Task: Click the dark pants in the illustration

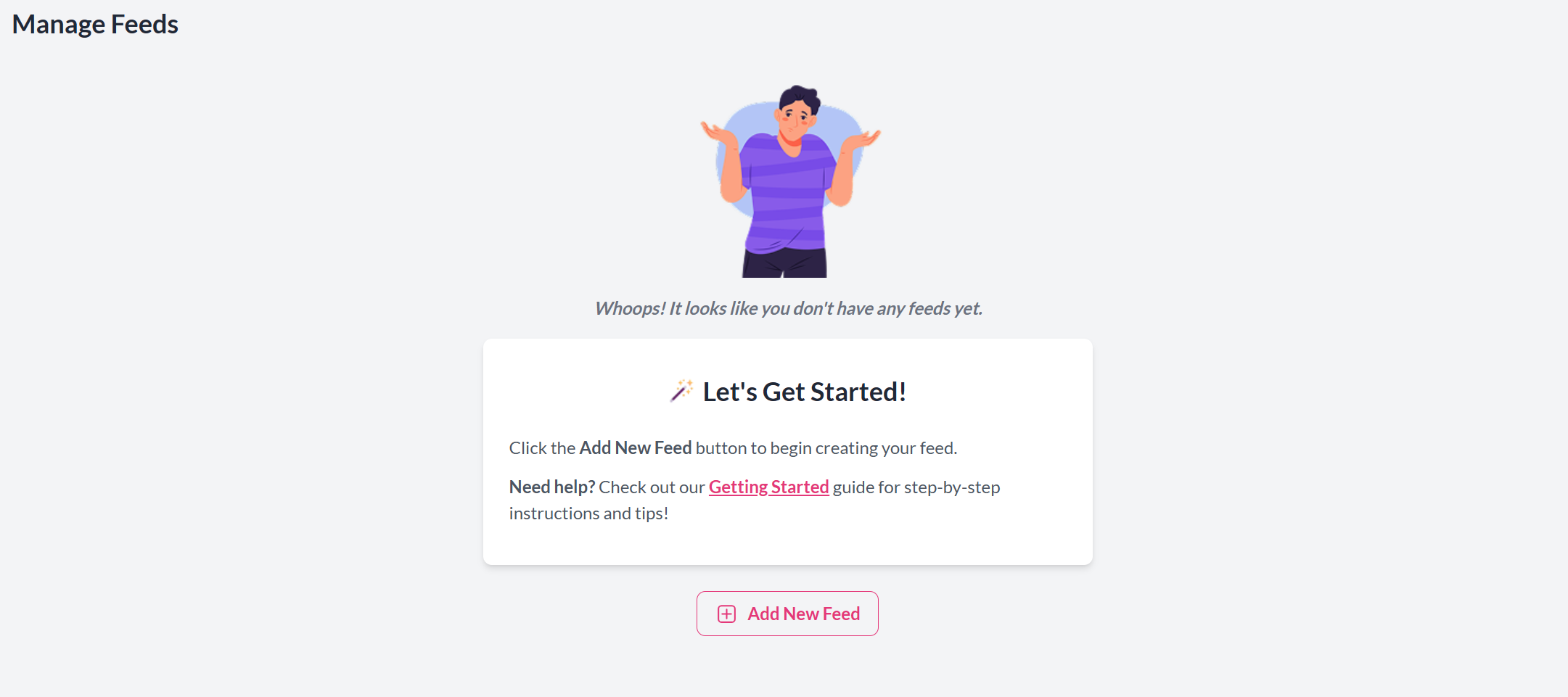Action: [x=784, y=263]
